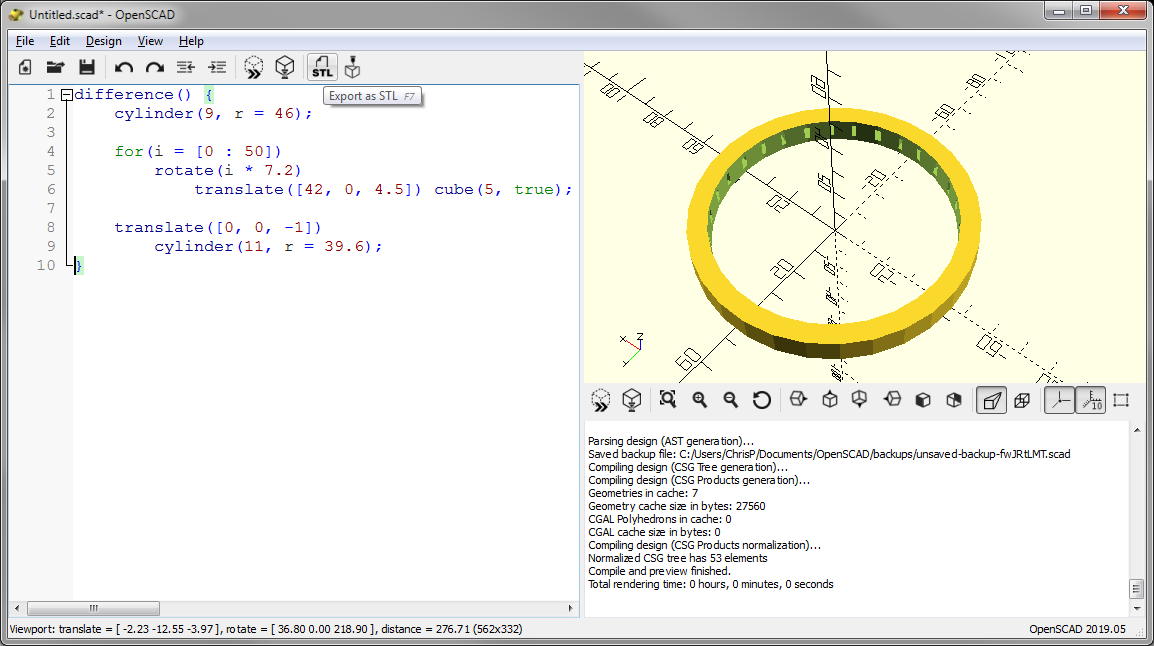Click View All in the viewport toolbar
Image resolution: width=1154 pixels, height=646 pixels.
pyautogui.click(x=668, y=400)
